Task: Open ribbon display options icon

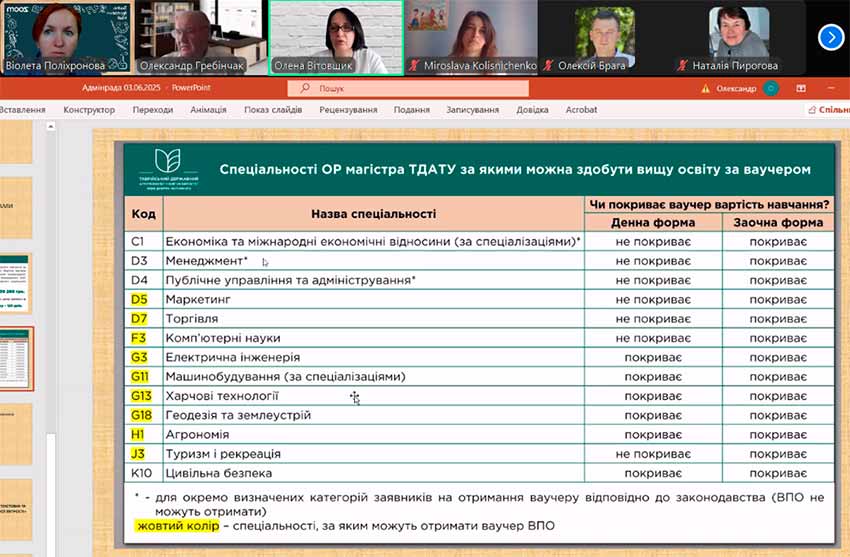Action: click(x=801, y=88)
